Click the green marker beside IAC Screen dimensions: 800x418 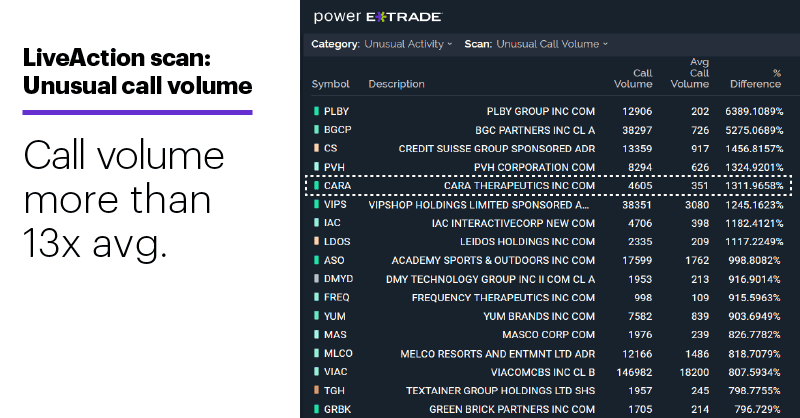click(316, 223)
